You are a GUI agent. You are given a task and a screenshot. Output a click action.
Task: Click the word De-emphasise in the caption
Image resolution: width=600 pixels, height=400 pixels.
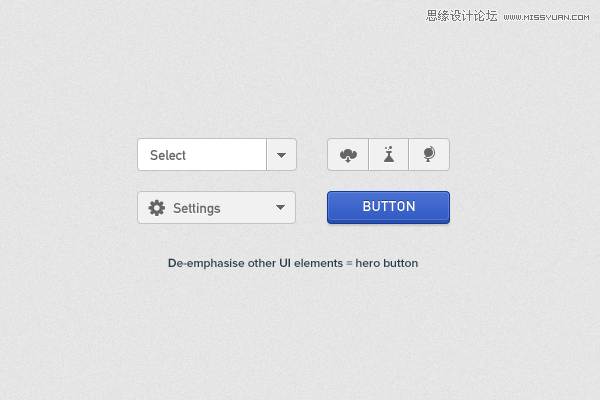(205, 264)
